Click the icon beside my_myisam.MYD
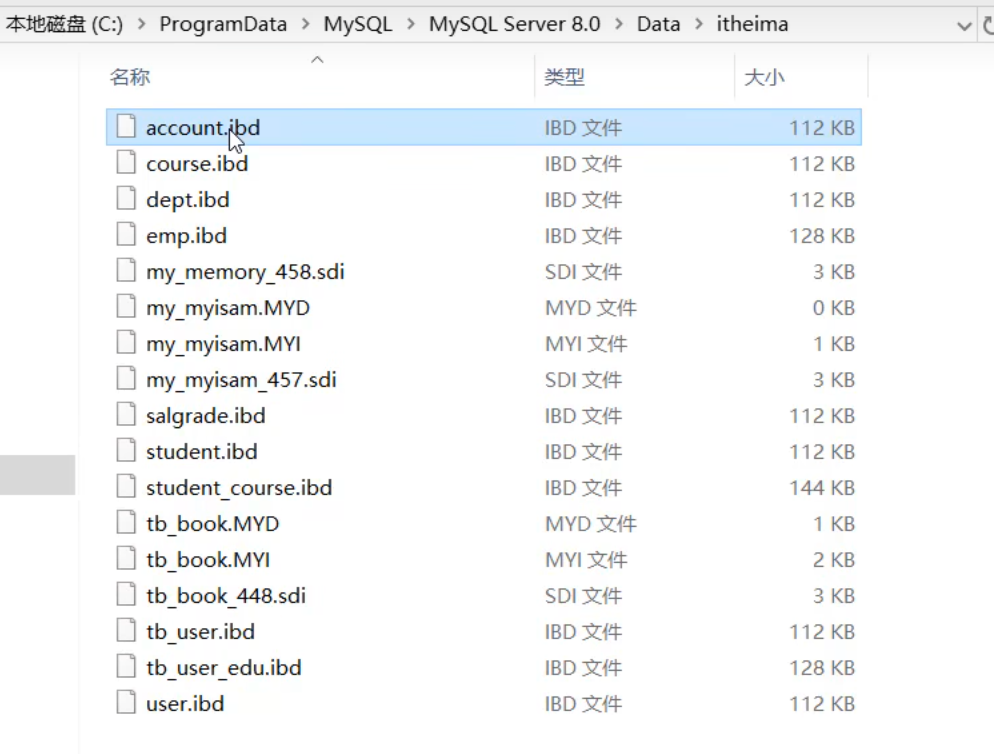The image size is (994, 754). point(125,307)
